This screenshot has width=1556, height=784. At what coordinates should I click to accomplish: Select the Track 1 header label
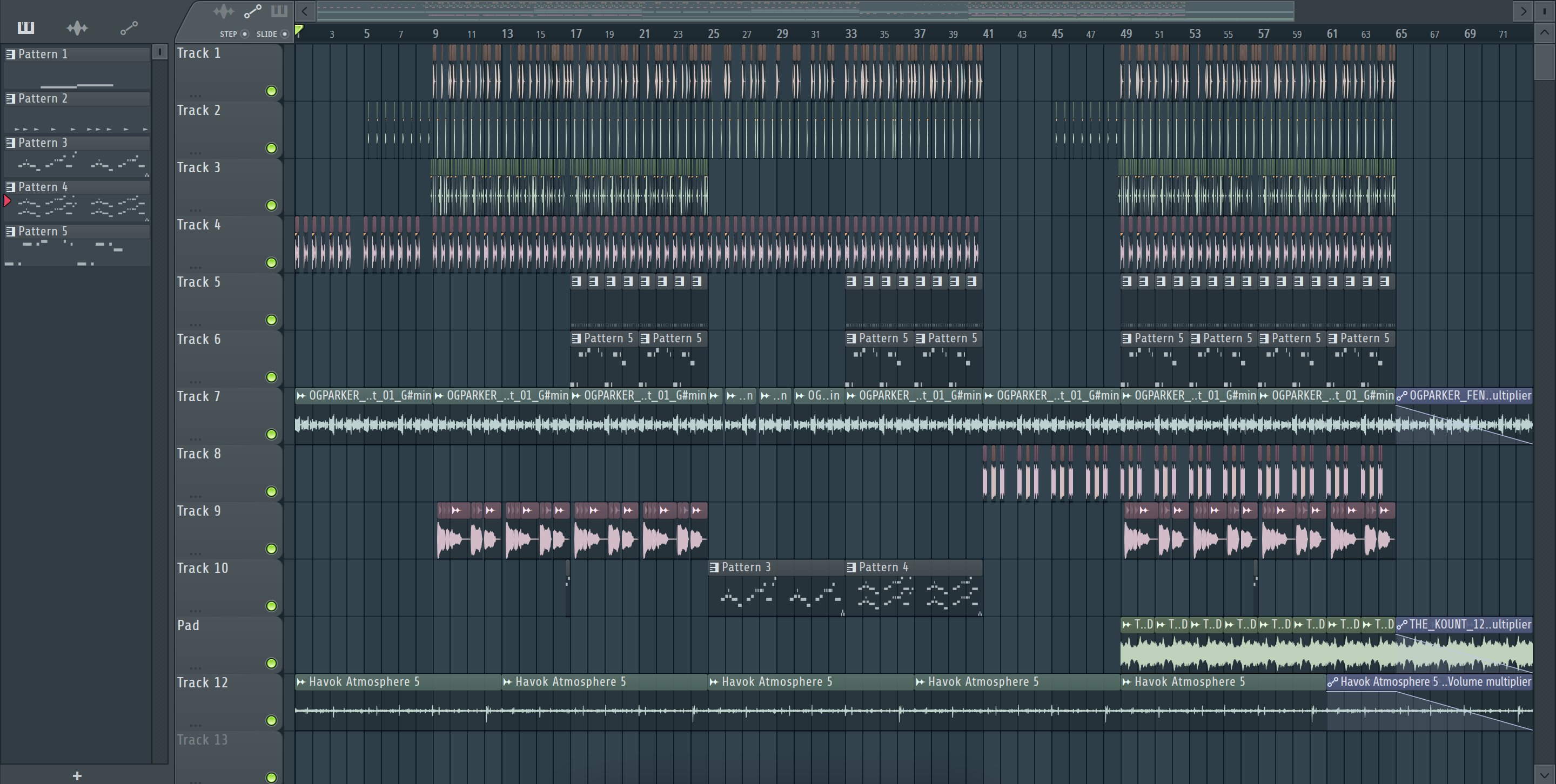[199, 53]
